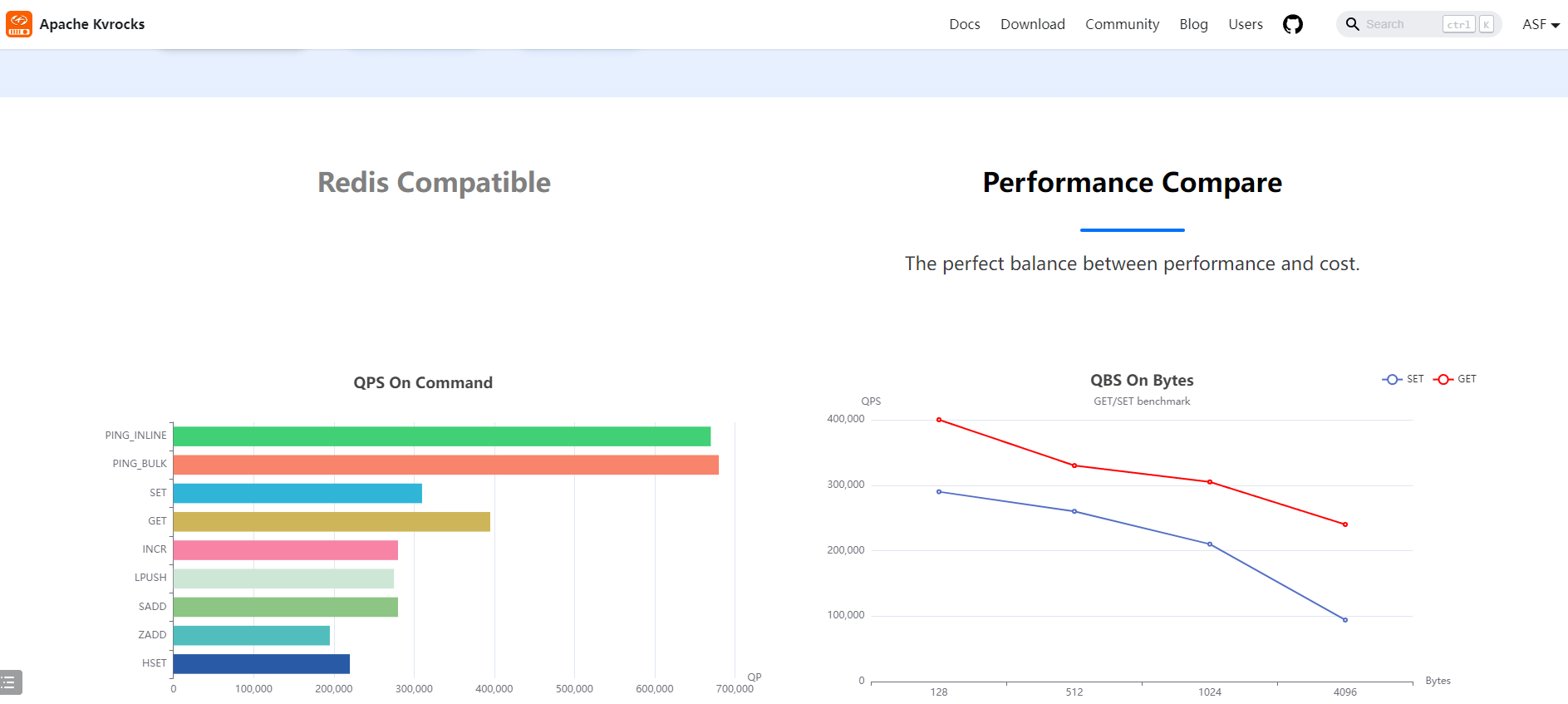Open the Users page
Image resolution: width=1568 pixels, height=704 pixels.
(x=1246, y=24)
